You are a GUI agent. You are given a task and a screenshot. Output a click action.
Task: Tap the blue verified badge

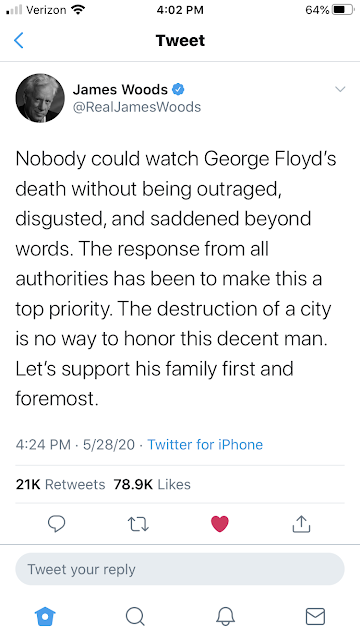pos(178,89)
